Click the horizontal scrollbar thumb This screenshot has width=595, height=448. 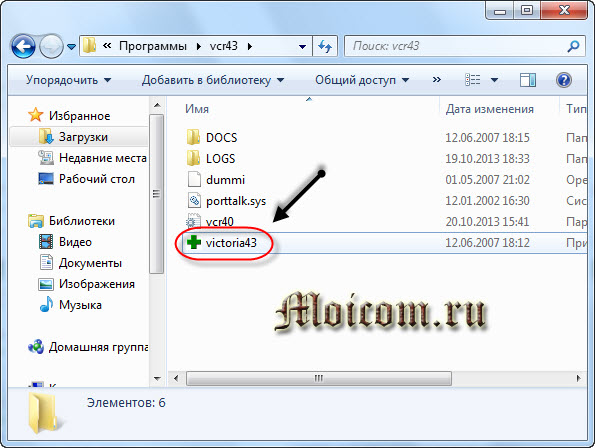319,378
